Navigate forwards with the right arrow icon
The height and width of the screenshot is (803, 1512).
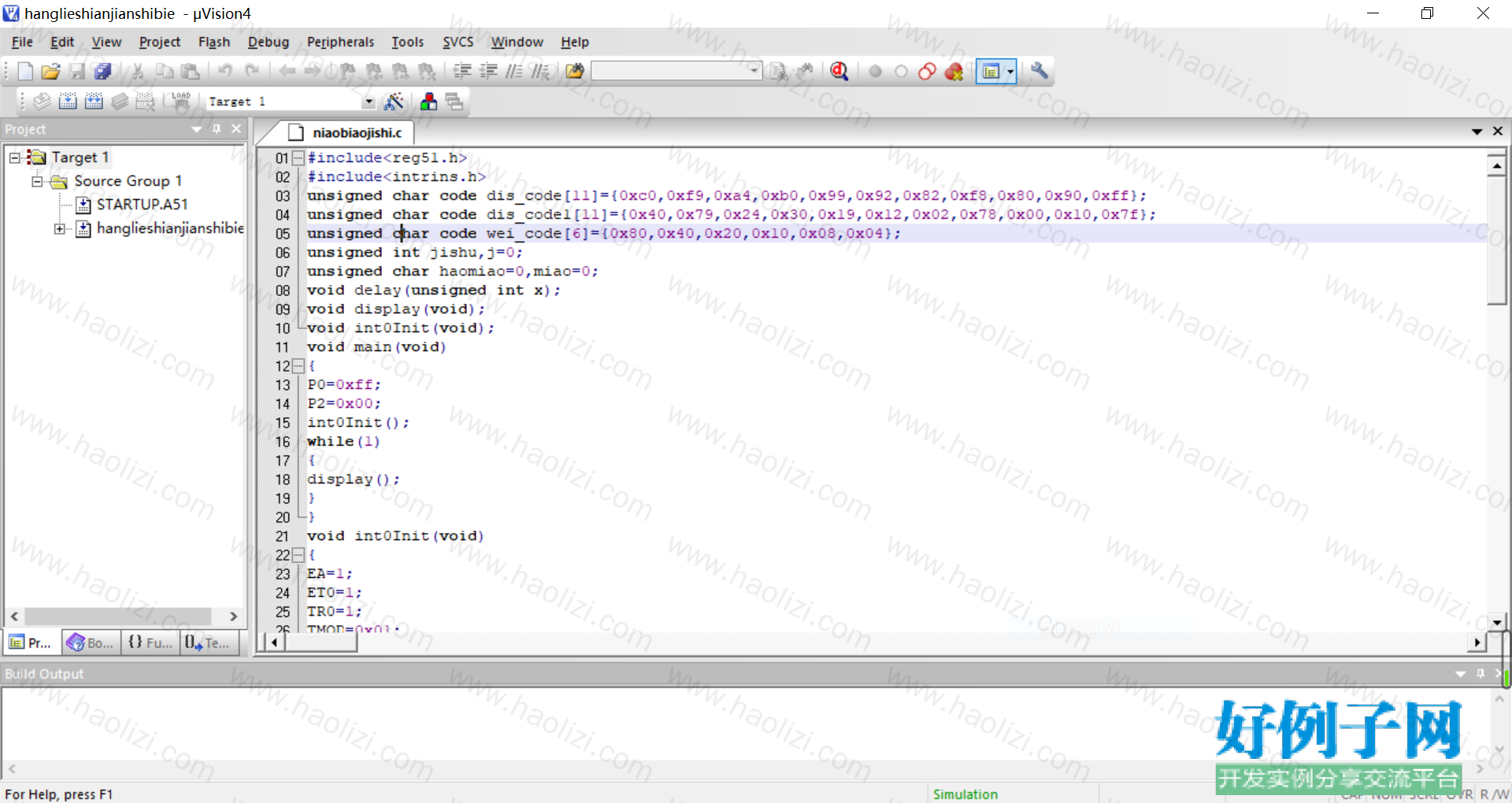pos(313,72)
